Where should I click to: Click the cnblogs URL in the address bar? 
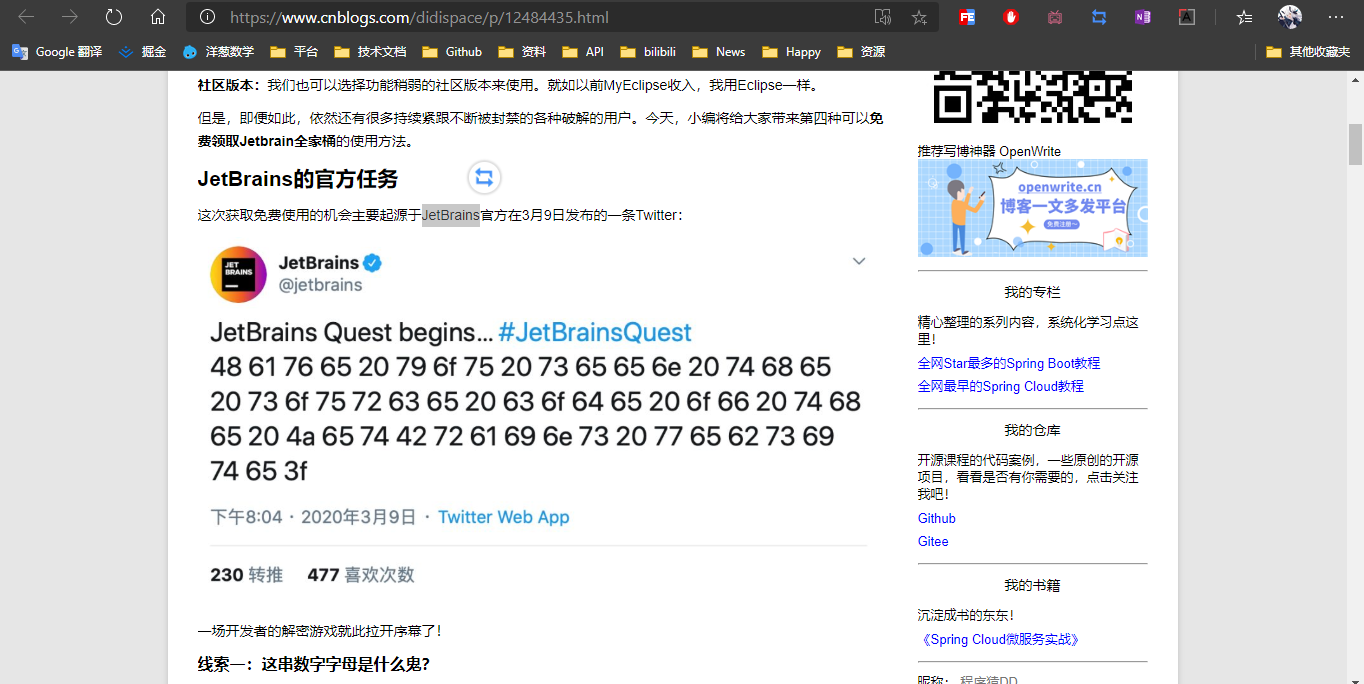click(419, 17)
